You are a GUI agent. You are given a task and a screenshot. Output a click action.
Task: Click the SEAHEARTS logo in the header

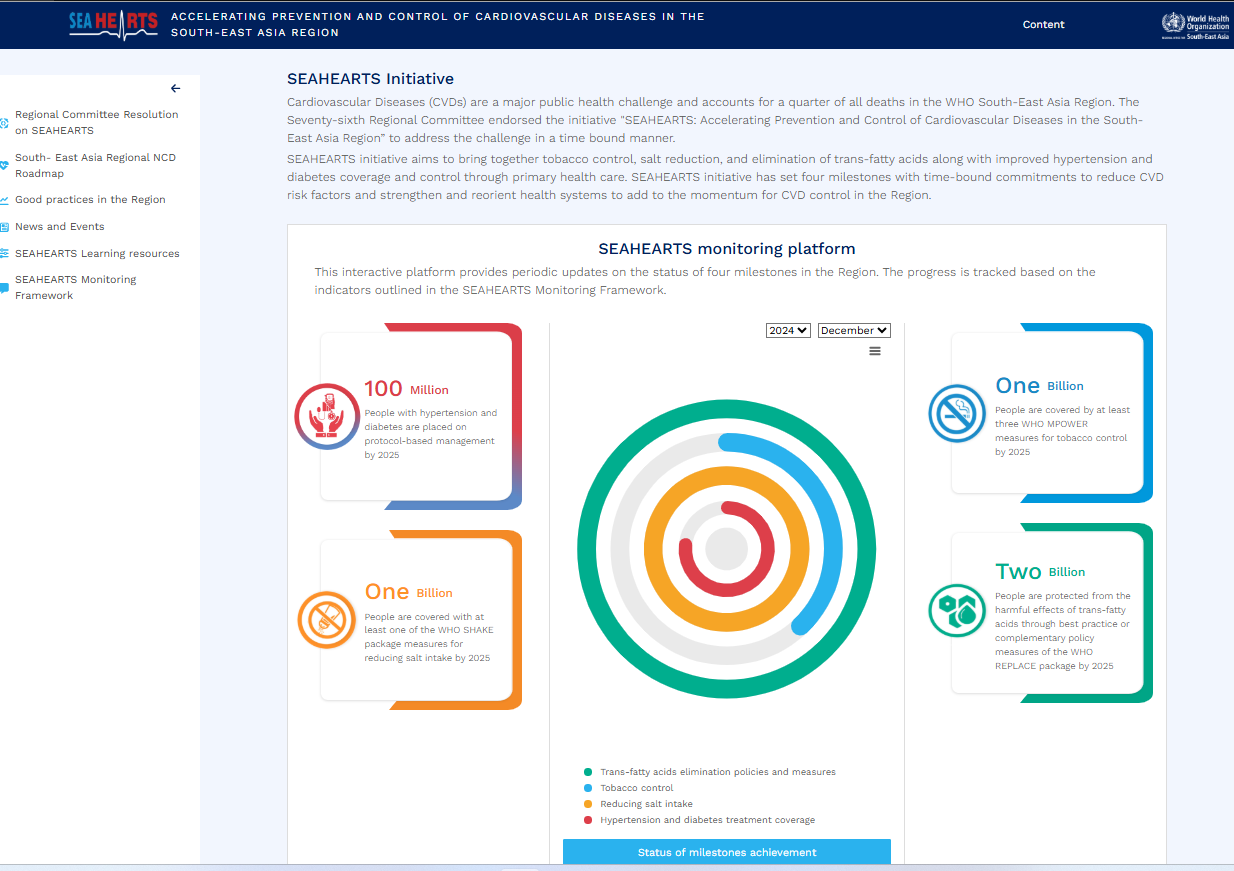click(x=113, y=24)
